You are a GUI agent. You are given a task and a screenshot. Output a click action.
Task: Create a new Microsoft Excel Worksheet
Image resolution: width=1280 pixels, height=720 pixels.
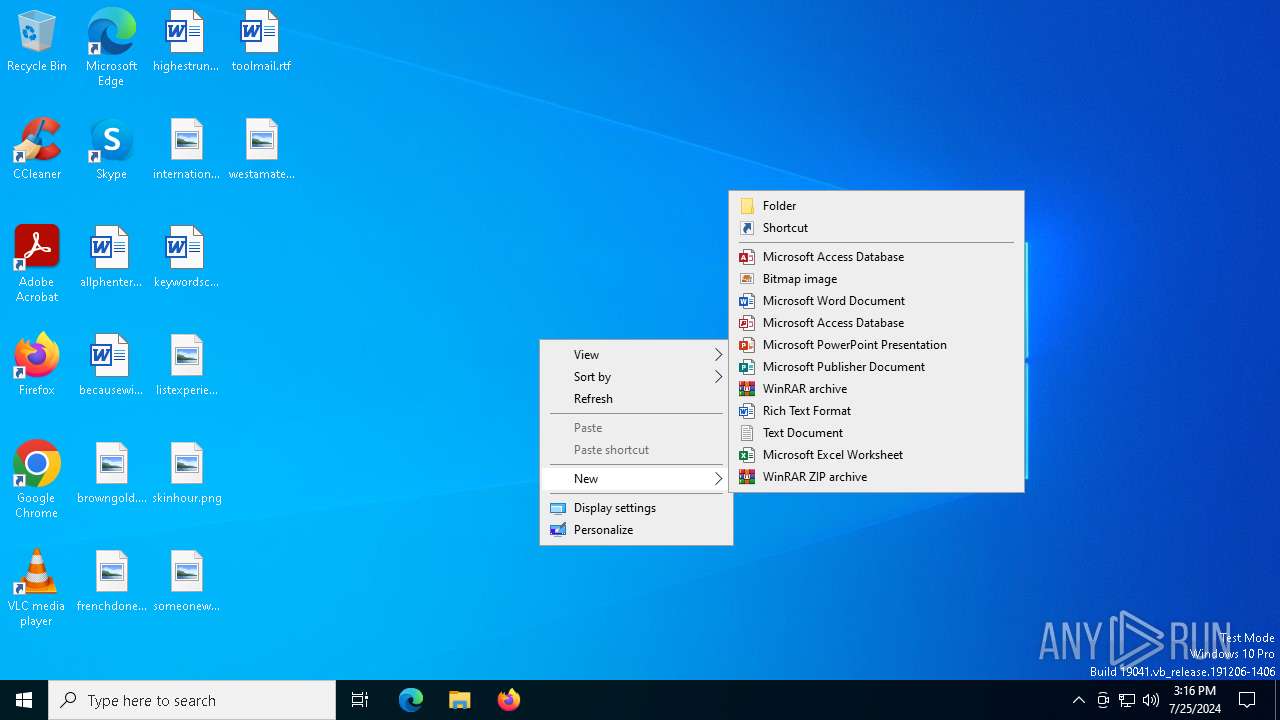876,455
